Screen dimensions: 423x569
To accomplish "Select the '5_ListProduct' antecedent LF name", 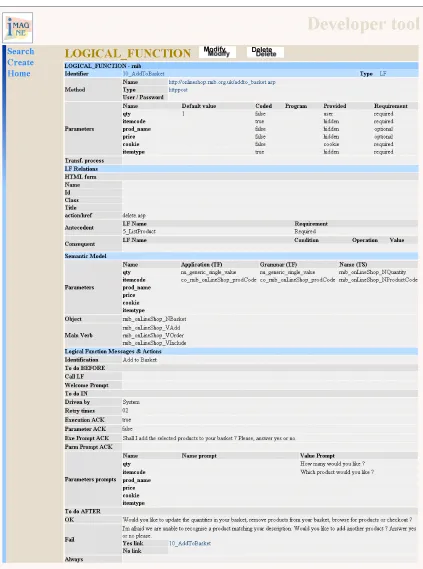I will pos(139,231).
